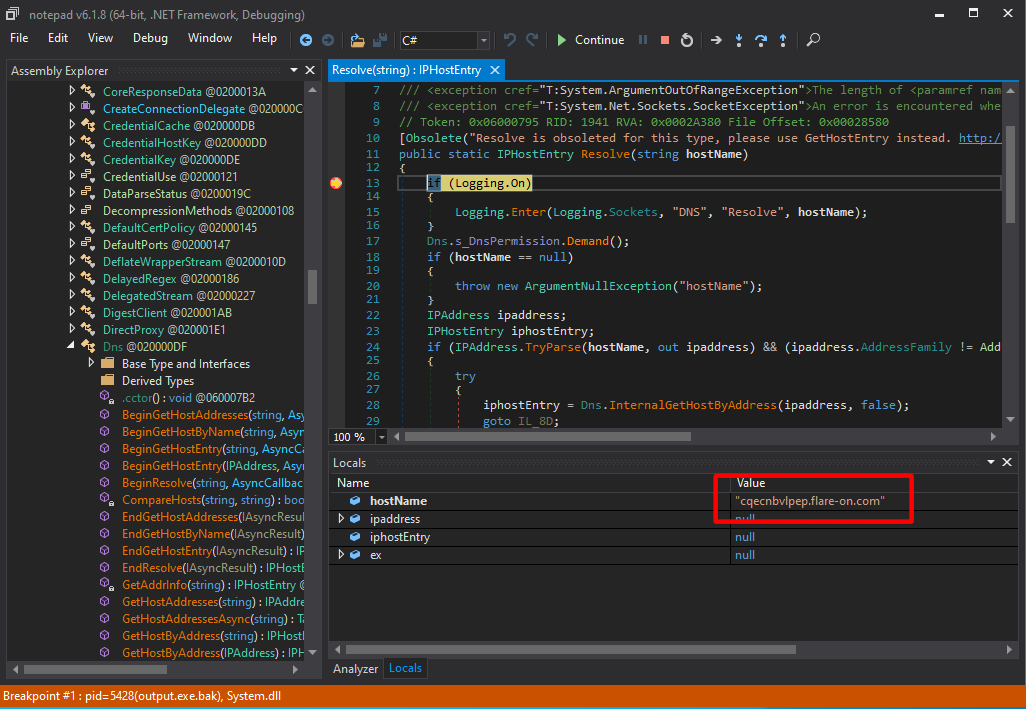Close the Locals panel
The width and height of the screenshot is (1026, 709).
coord(1007,462)
